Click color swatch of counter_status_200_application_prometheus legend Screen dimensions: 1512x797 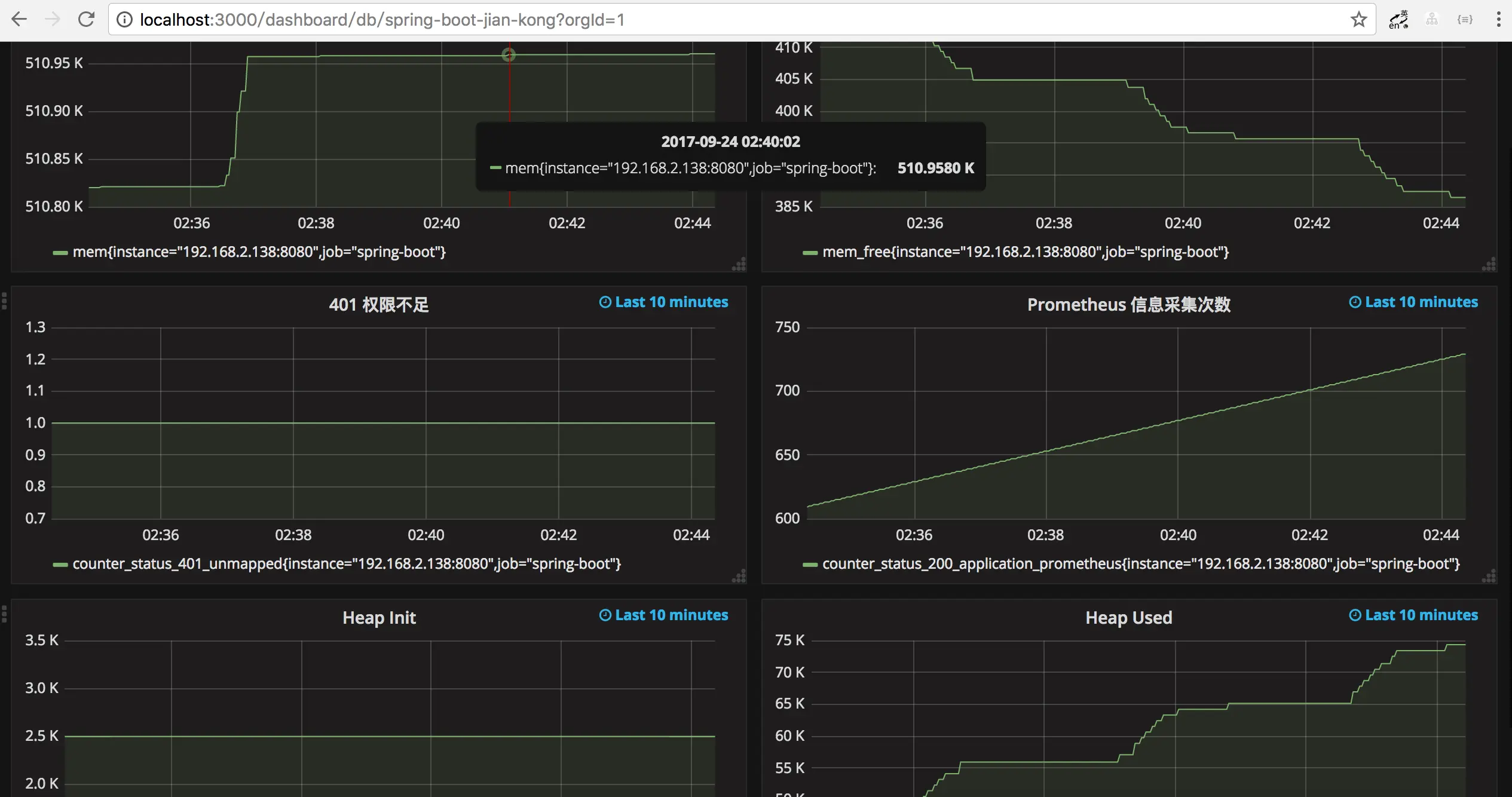point(810,565)
